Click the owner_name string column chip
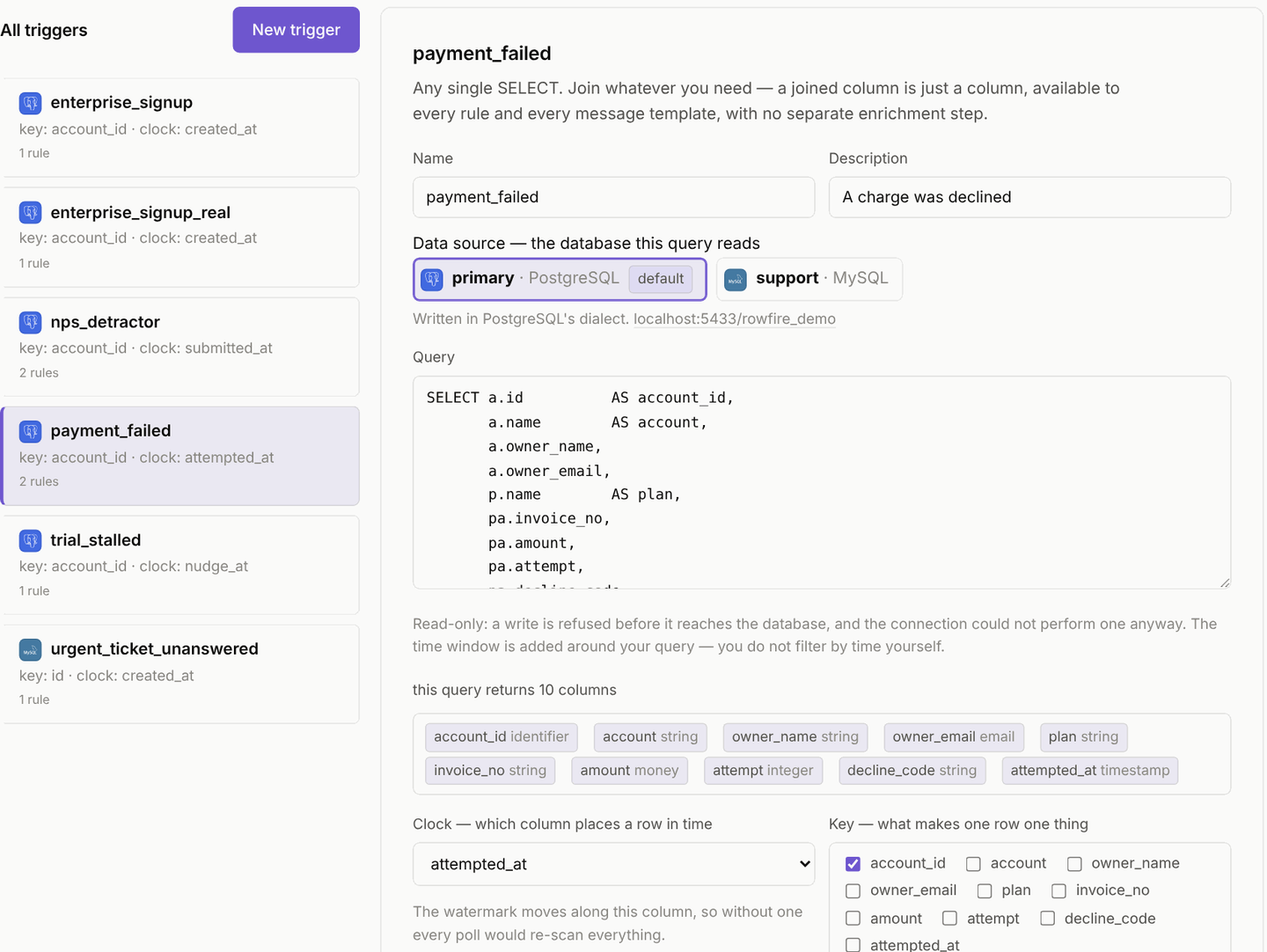The width and height of the screenshot is (1267, 952). (x=795, y=736)
